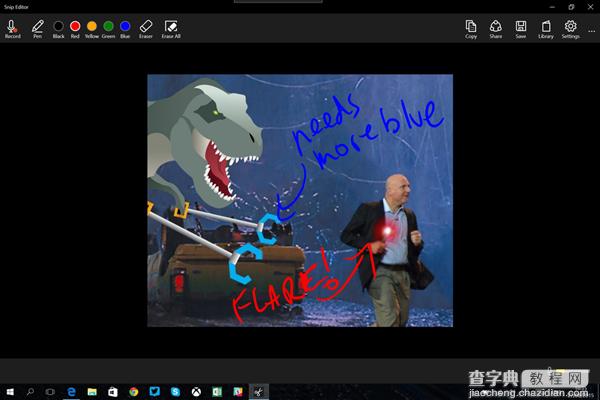Pick the Green ink color

tap(108, 29)
